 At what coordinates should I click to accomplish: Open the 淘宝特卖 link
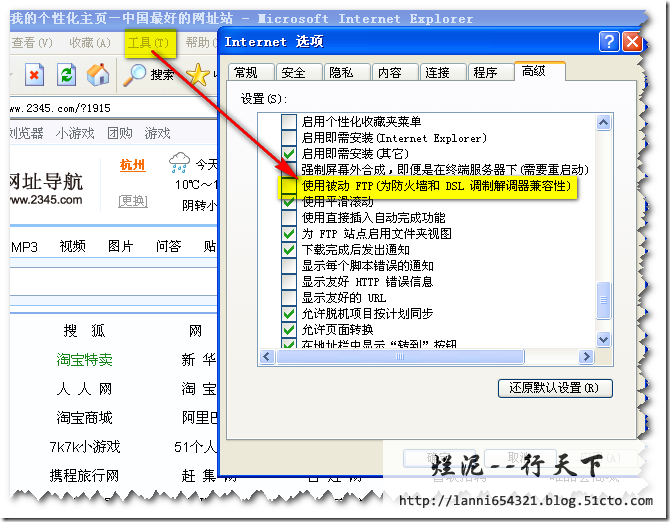point(84,360)
